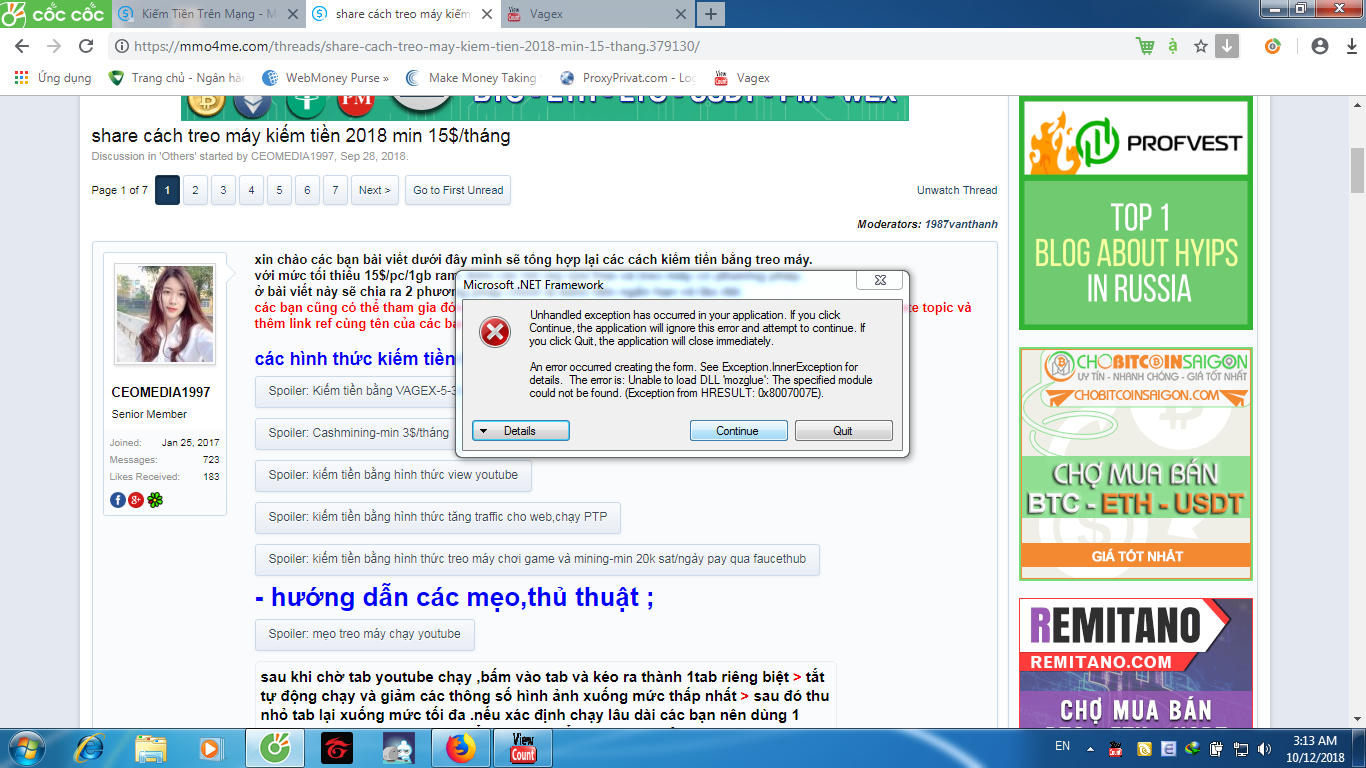
Task: Expand spoiler 'mẹo treo máy chạy youtube'
Action: click(x=365, y=634)
